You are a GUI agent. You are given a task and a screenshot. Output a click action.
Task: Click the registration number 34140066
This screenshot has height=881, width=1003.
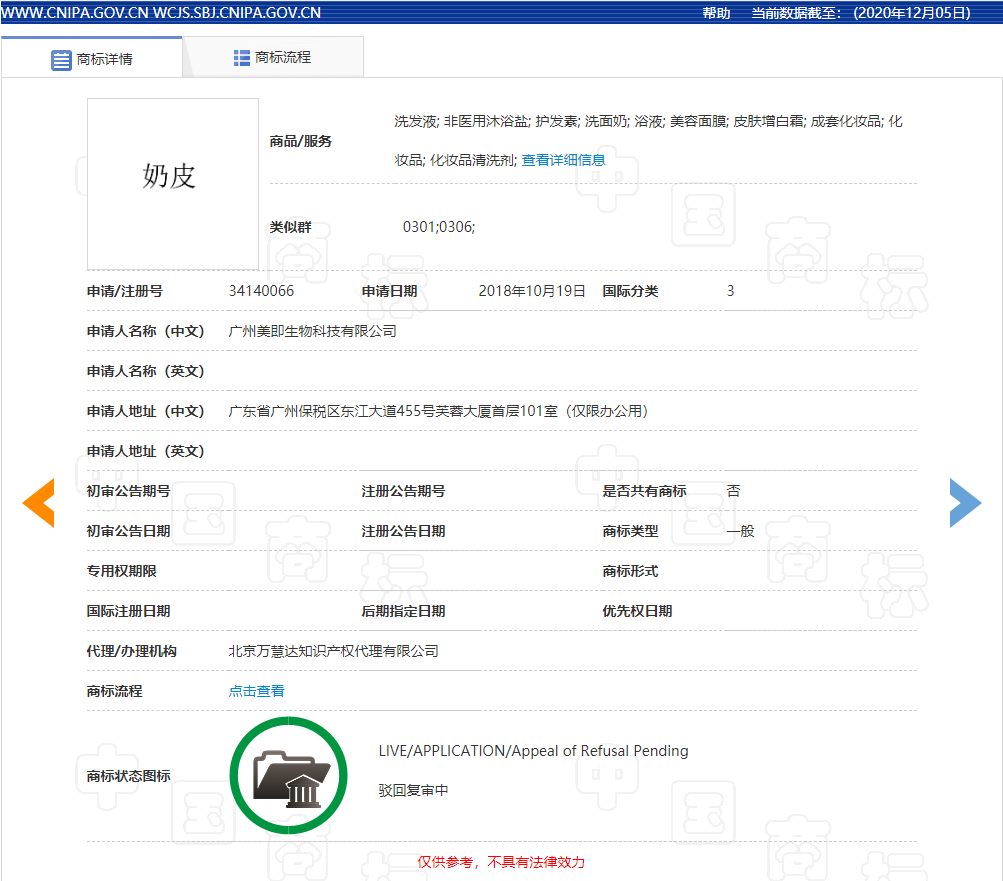click(x=262, y=291)
